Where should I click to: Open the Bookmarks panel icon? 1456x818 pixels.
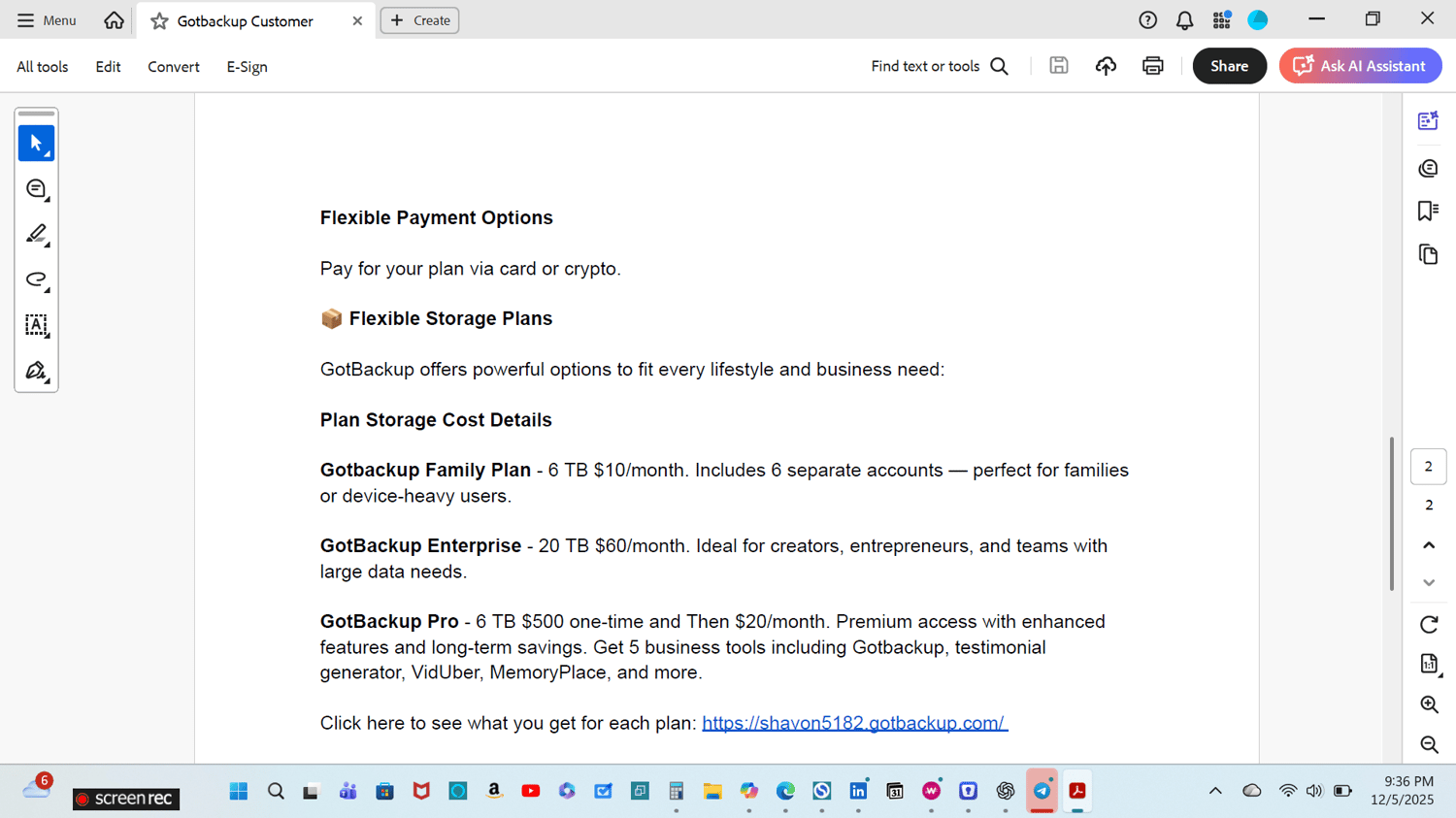tap(1428, 212)
